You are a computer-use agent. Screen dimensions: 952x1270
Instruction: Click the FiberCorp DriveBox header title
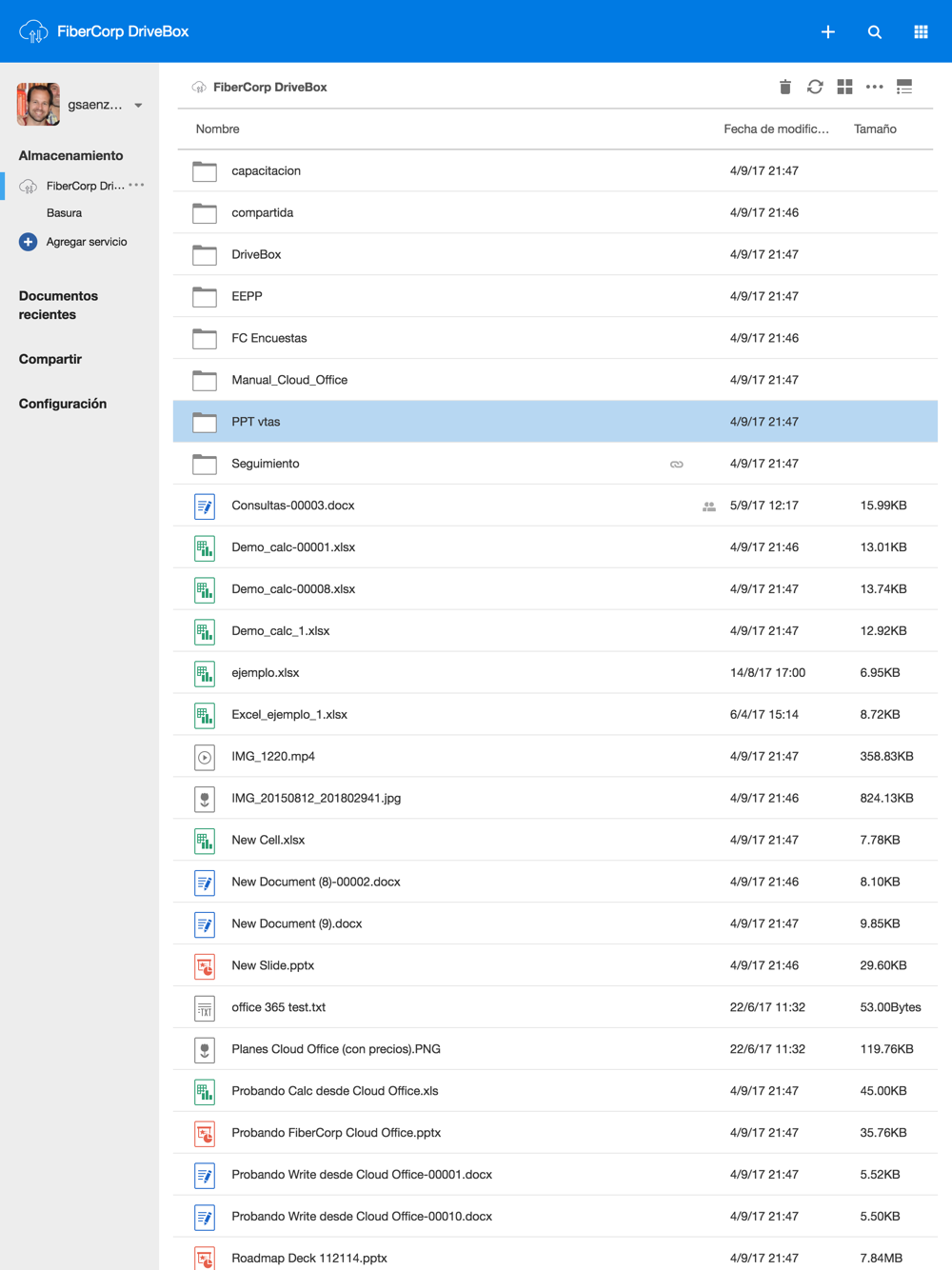[x=123, y=31]
